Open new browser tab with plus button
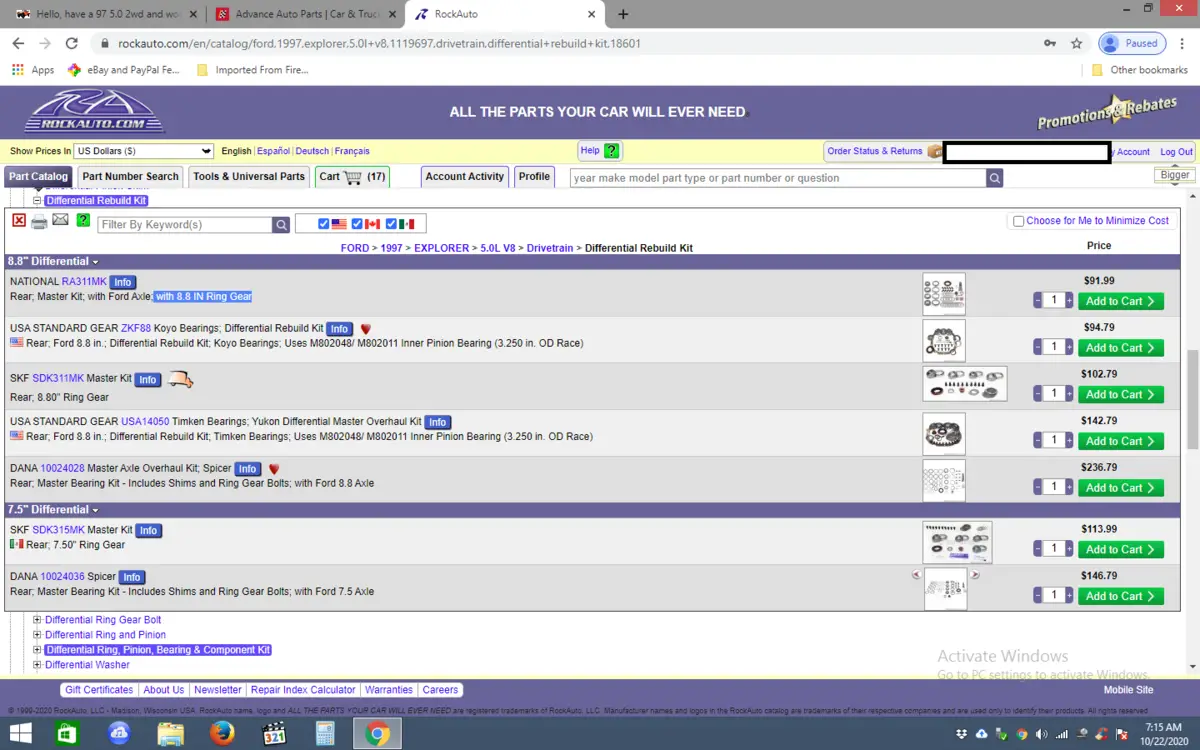The width and height of the screenshot is (1200, 750). (623, 14)
